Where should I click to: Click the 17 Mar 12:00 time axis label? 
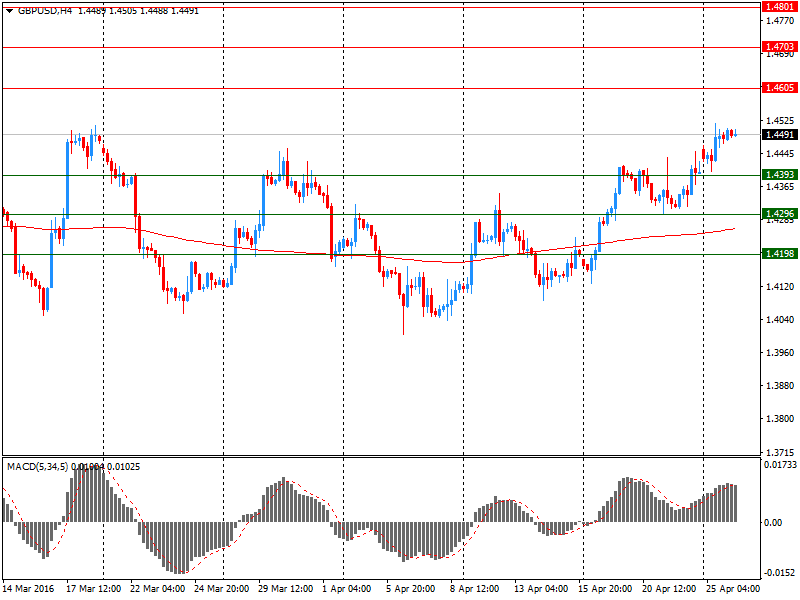[93, 589]
